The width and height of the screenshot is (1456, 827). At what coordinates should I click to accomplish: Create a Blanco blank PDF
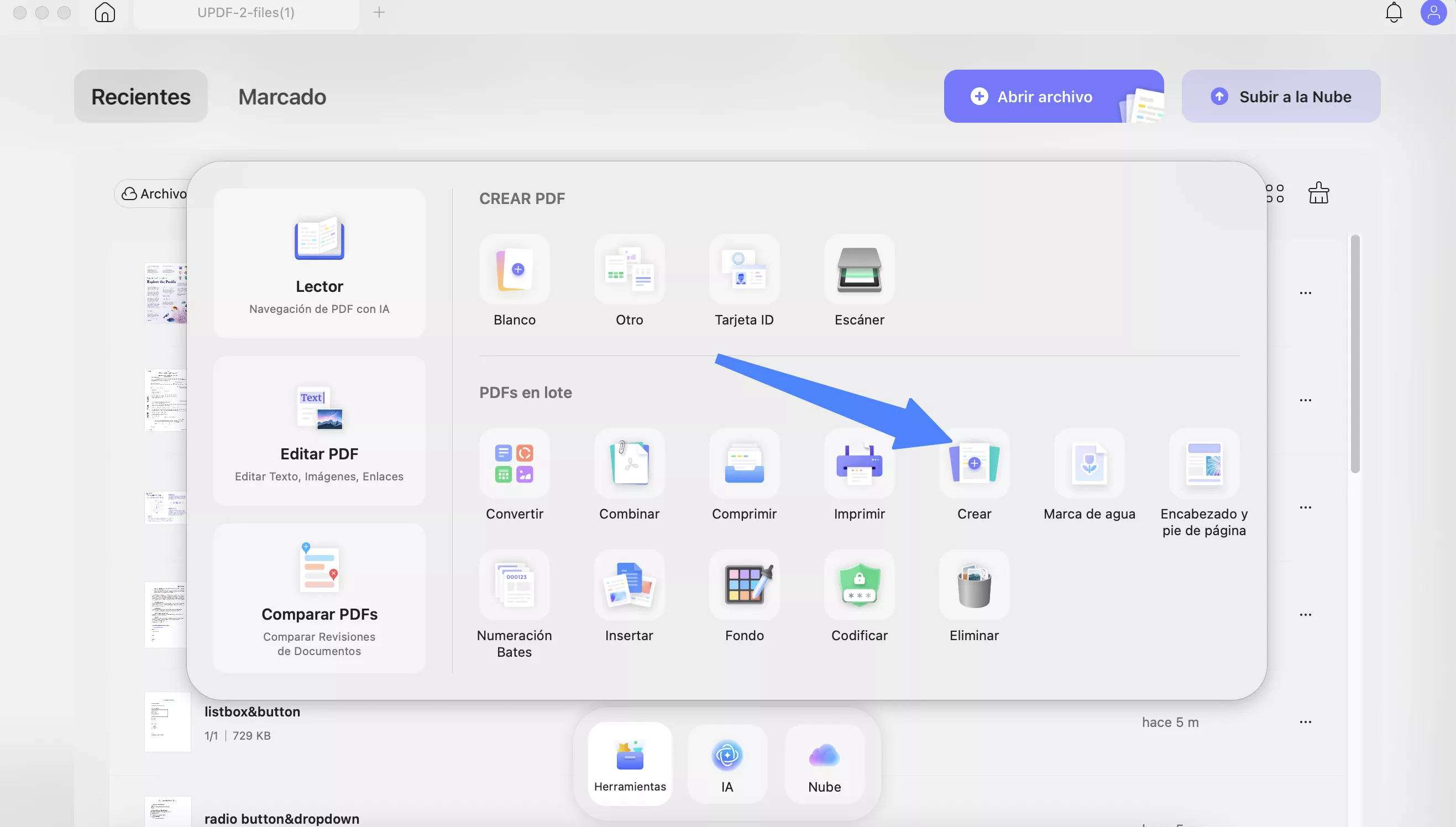click(514, 270)
